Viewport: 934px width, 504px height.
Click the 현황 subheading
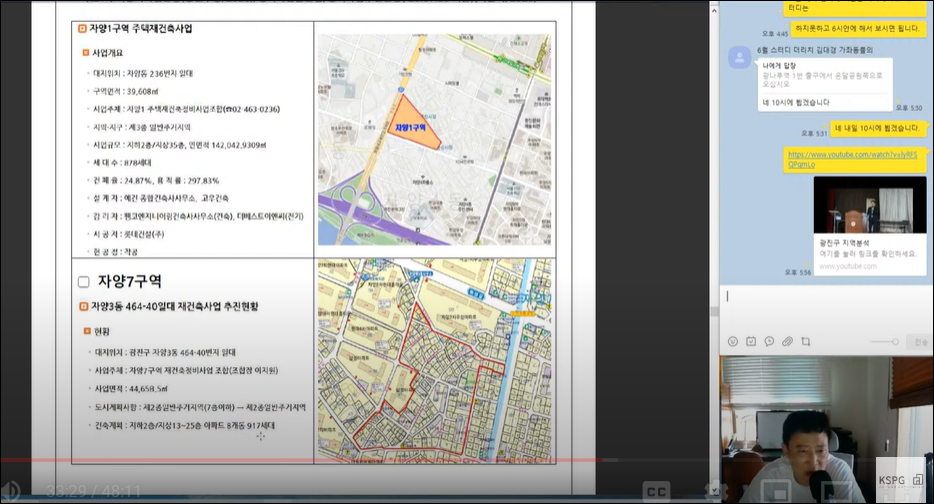point(101,331)
